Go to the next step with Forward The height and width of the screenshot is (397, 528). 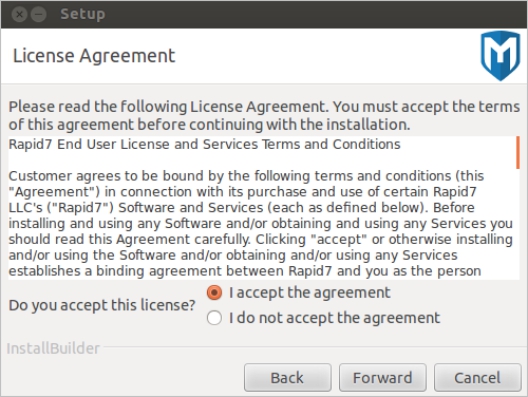pyautogui.click(x=383, y=377)
